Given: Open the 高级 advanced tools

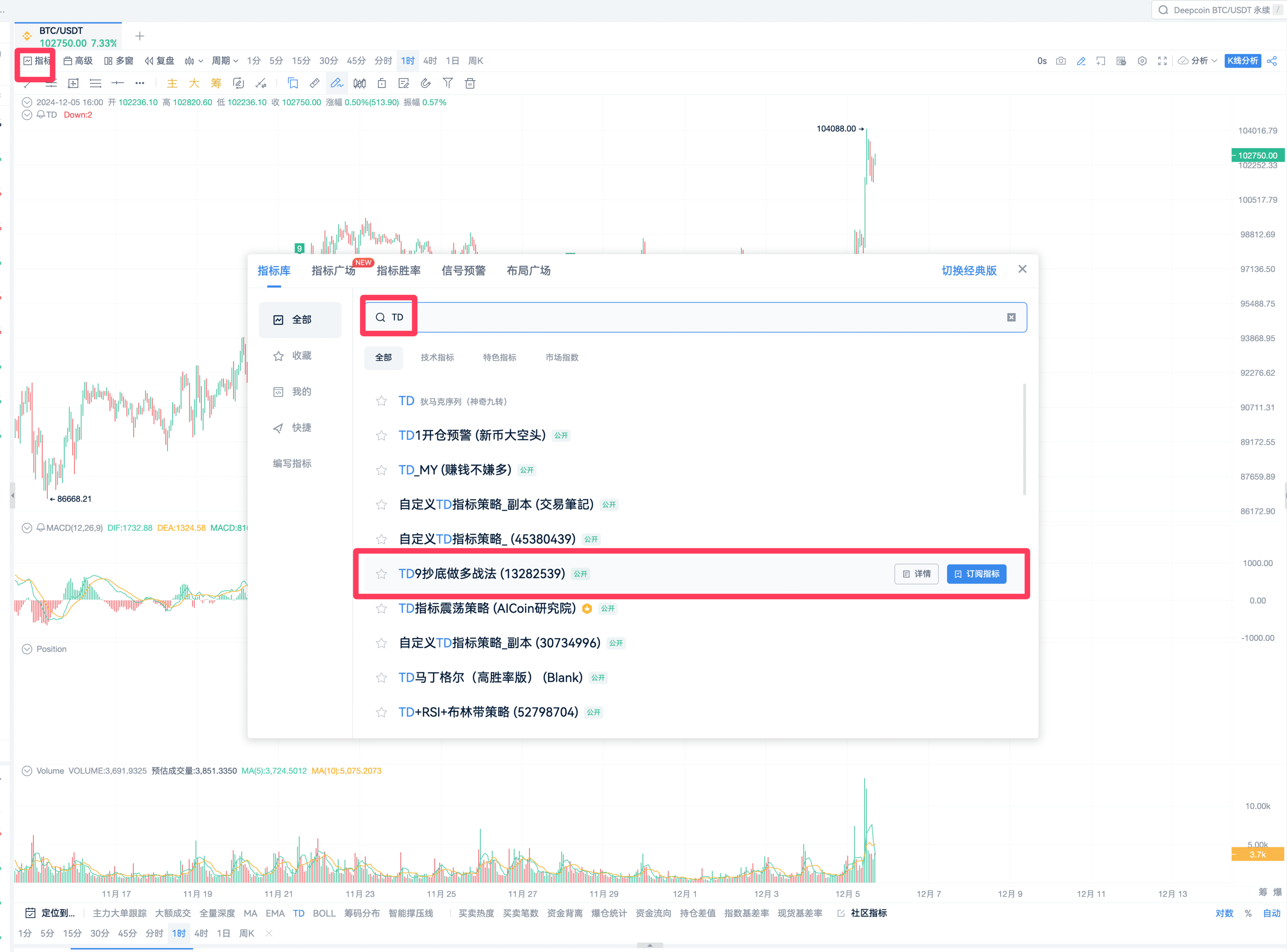Looking at the screenshot, I should tap(78, 61).
